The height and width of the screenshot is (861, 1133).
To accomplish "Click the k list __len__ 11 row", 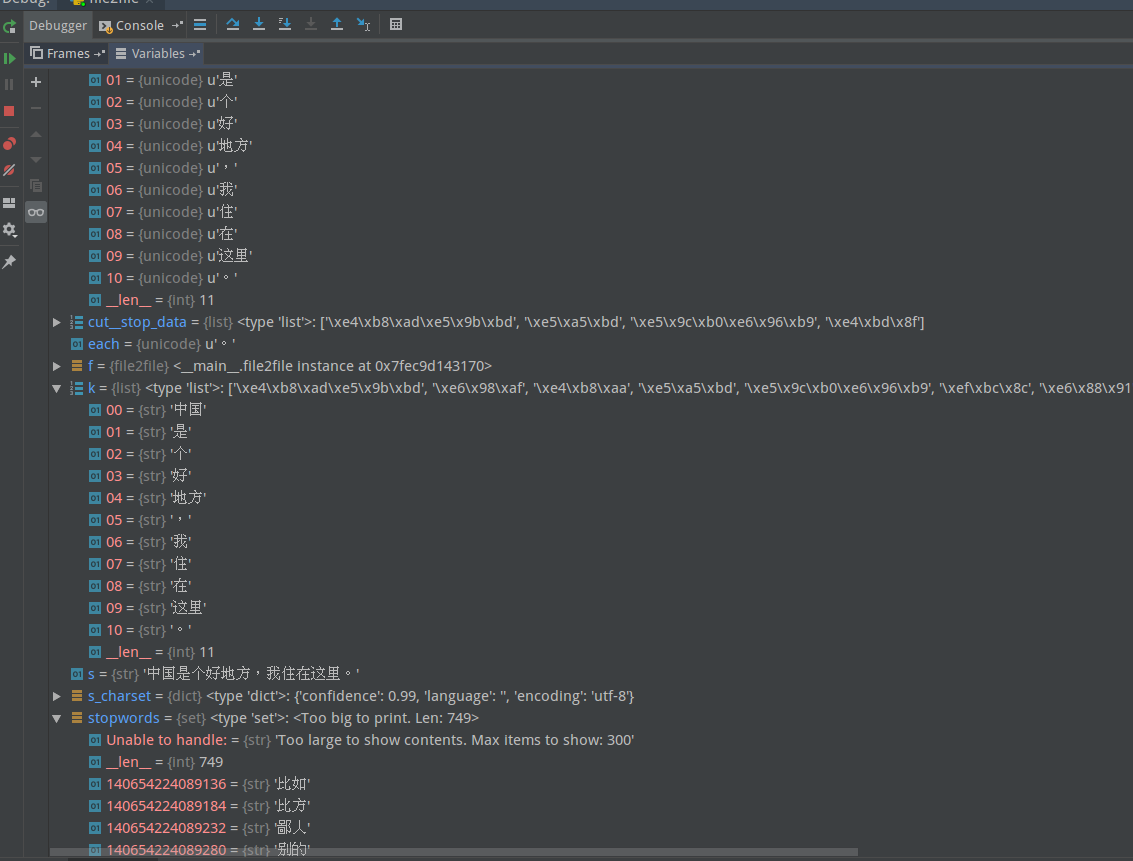I will [x=152, y=652].
